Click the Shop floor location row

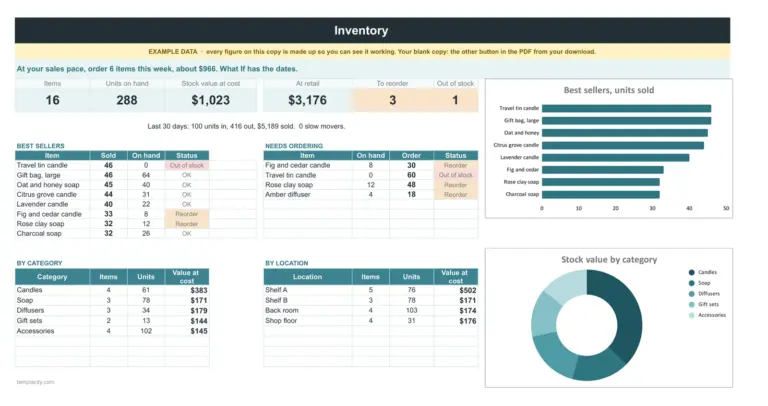tap(371, 321)
